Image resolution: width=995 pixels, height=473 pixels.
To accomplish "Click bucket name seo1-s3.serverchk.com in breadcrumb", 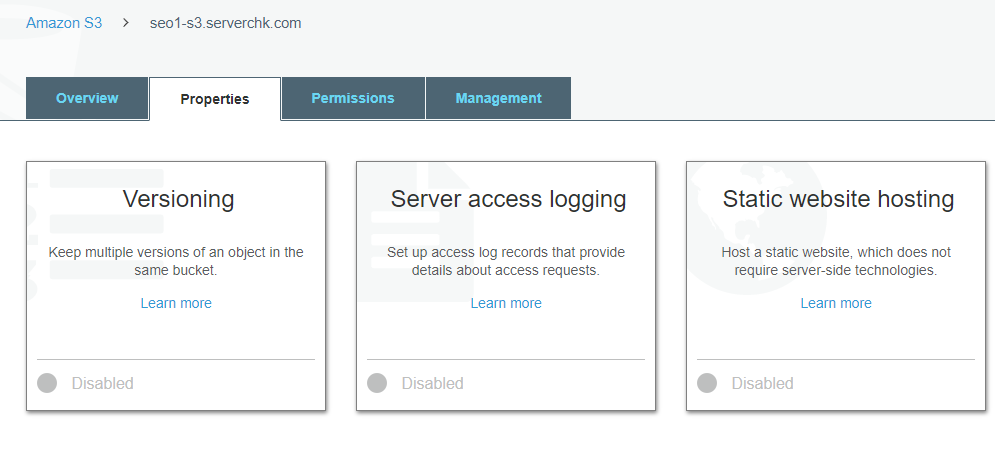I will (x=225, y=23).
